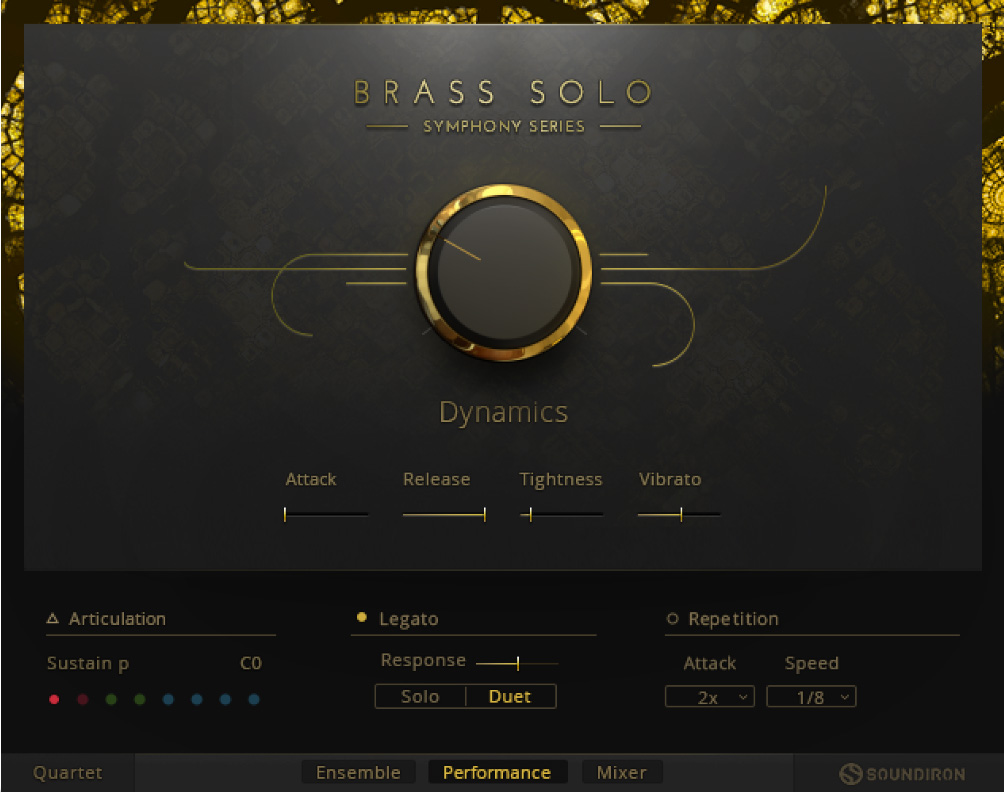The height and width of the screenshot is (792, 1004).
Task: Select the second blue articulation dot
Action: click(x=197, y=699)
